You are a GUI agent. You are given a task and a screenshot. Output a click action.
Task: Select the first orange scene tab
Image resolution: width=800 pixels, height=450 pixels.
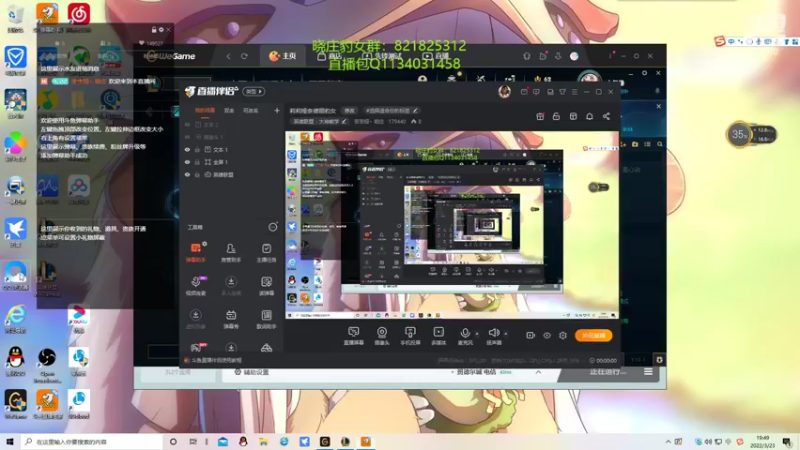pyautogui.click(x=205, y=110)
